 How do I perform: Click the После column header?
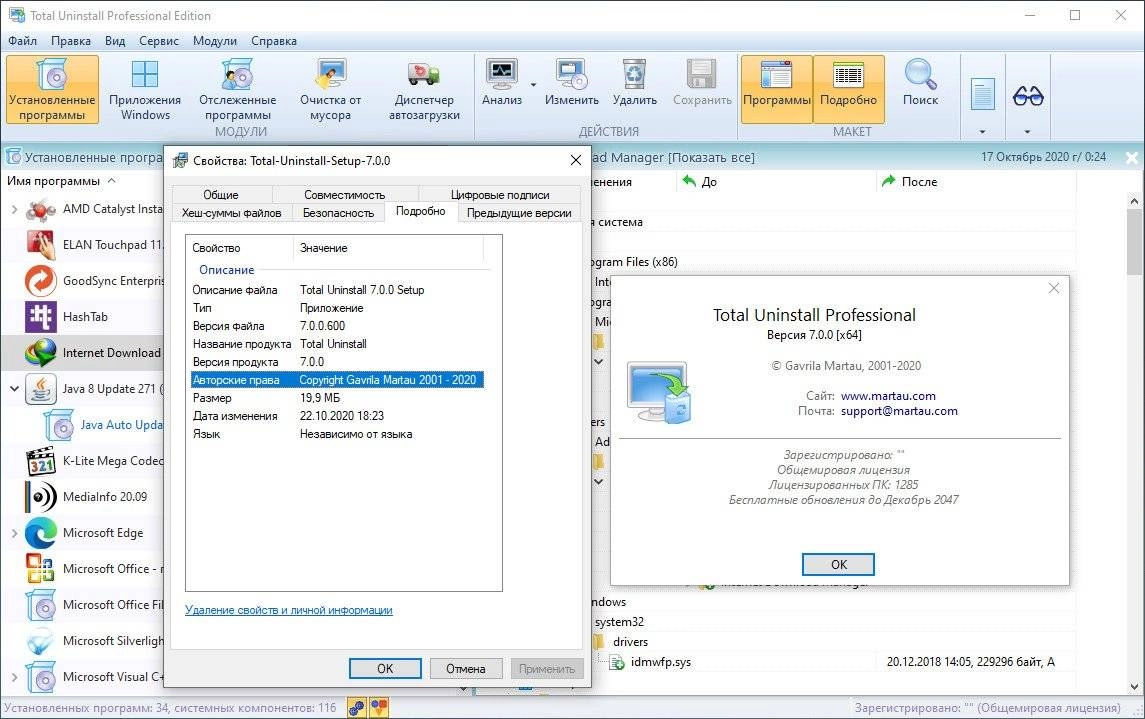[919, 182]
